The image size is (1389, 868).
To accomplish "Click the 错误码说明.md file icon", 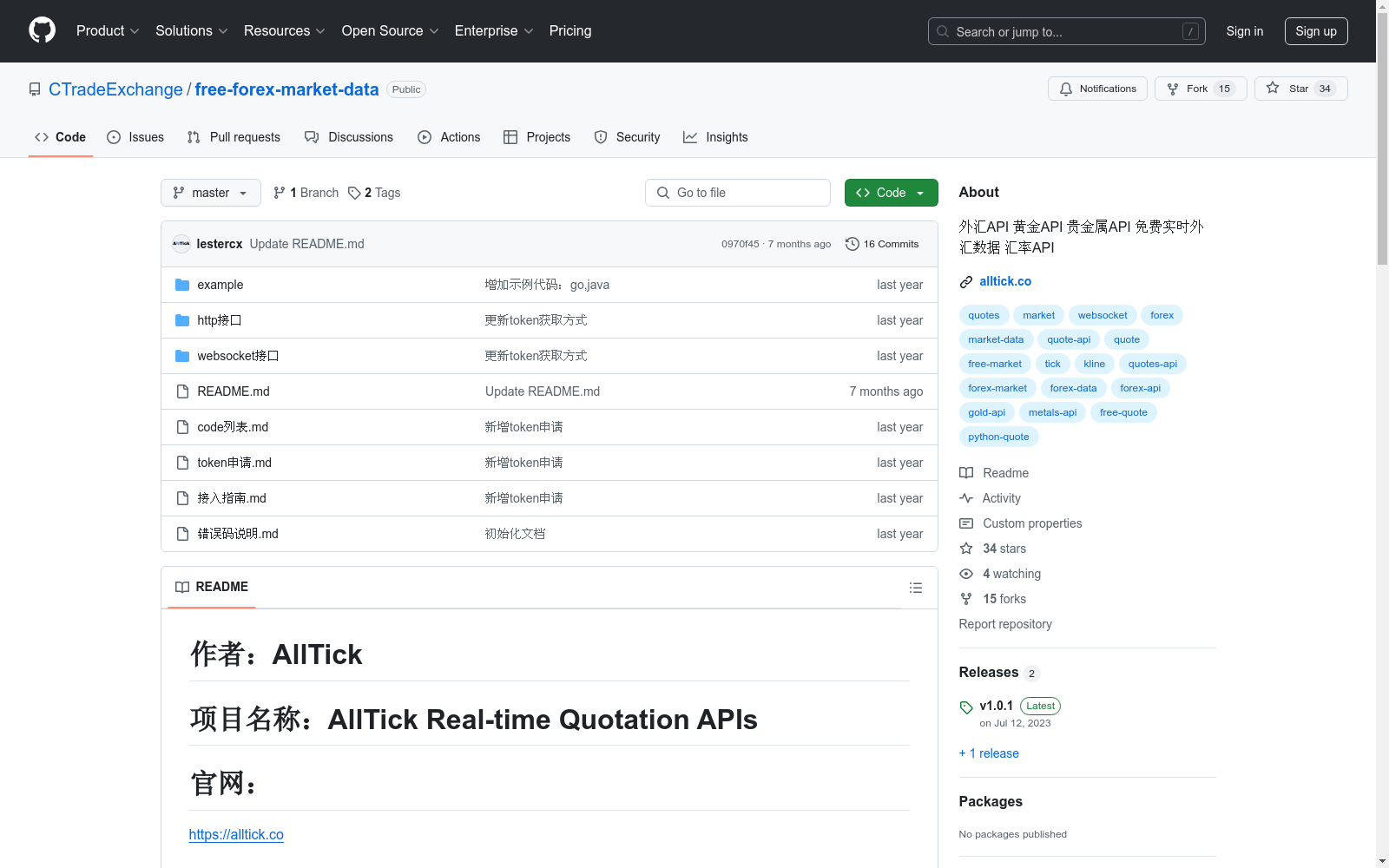I will coord(182,534).
